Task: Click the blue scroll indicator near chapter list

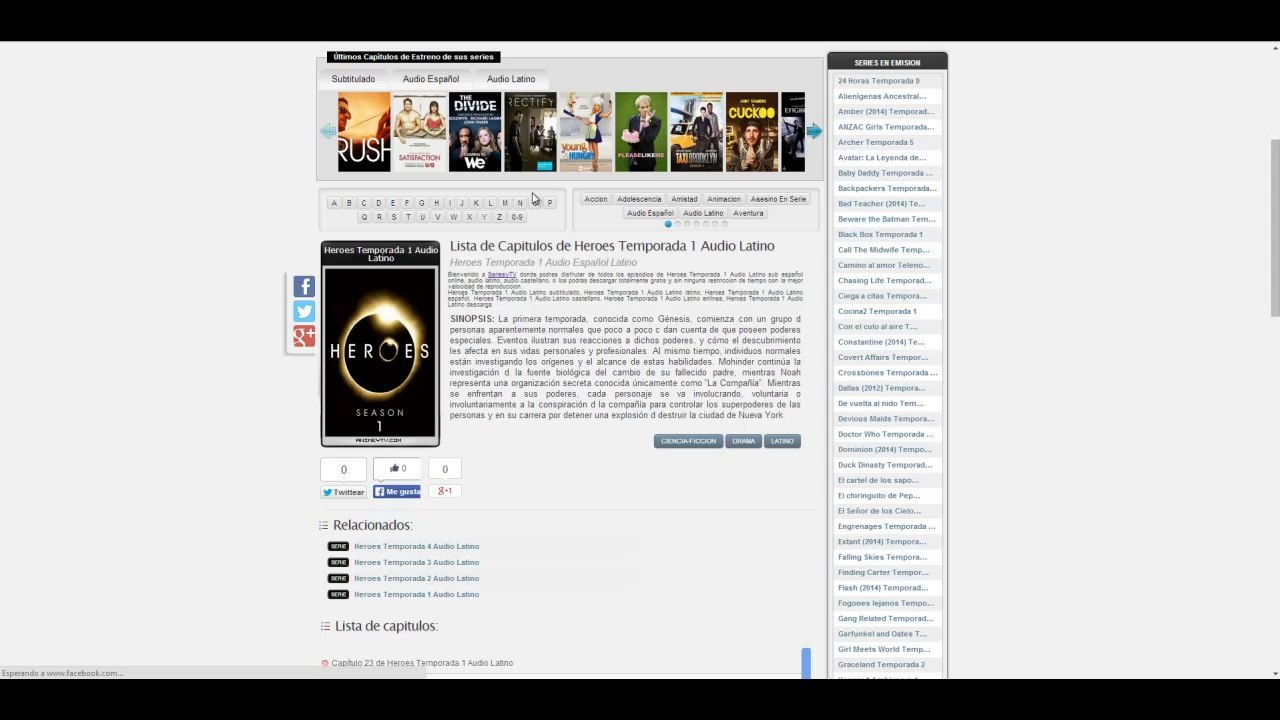Action: click(806, 663)
